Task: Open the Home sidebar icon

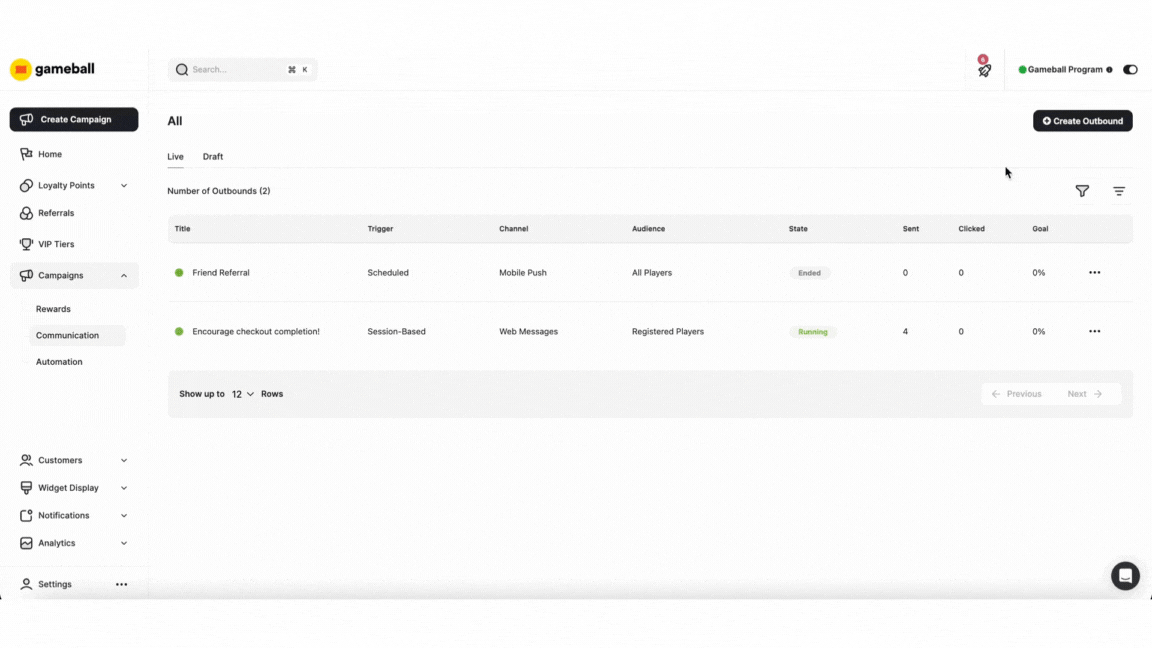Action: click(26, 154)
